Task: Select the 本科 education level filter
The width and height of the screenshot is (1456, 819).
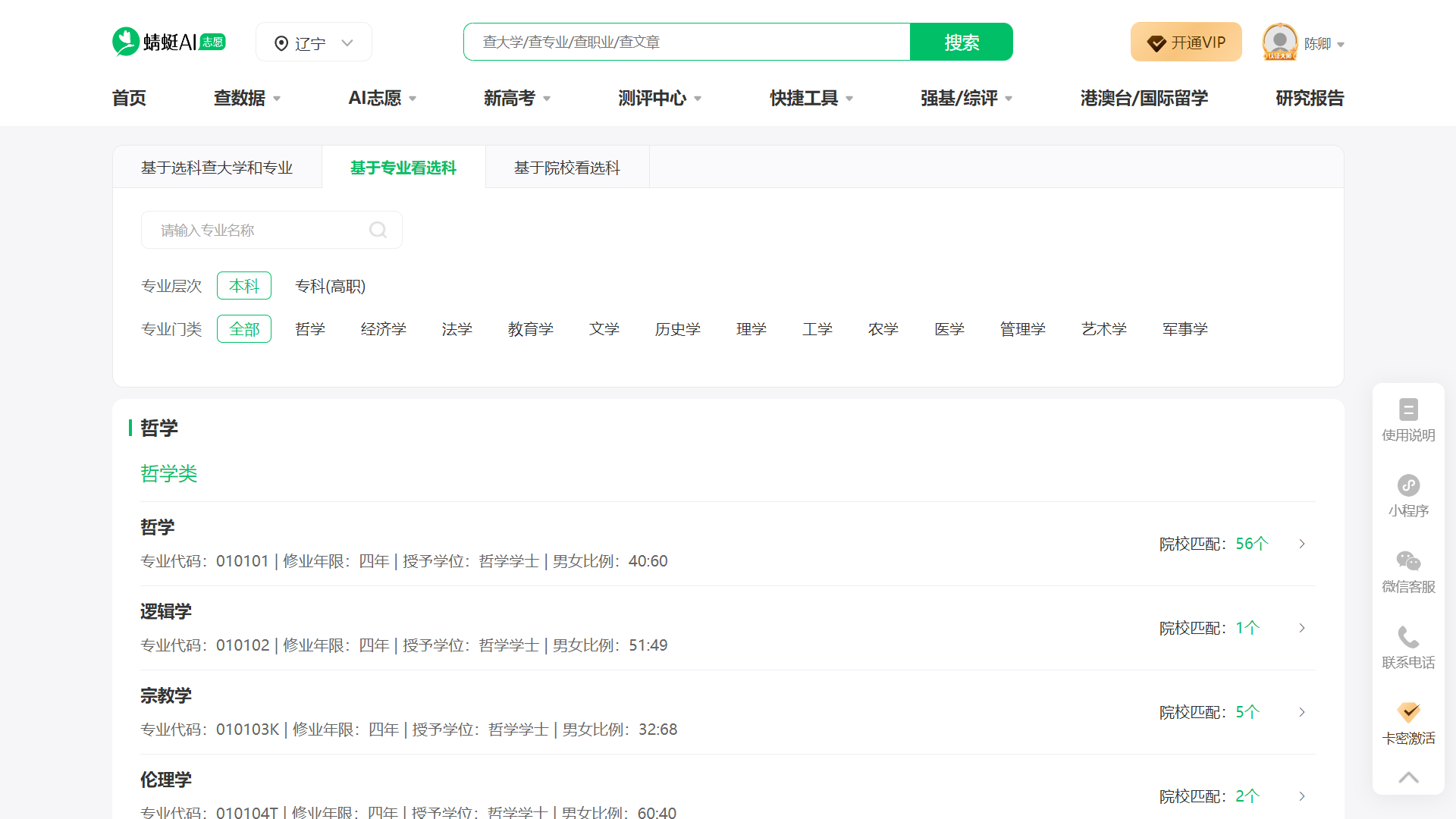Action: (x=243, y=286)
